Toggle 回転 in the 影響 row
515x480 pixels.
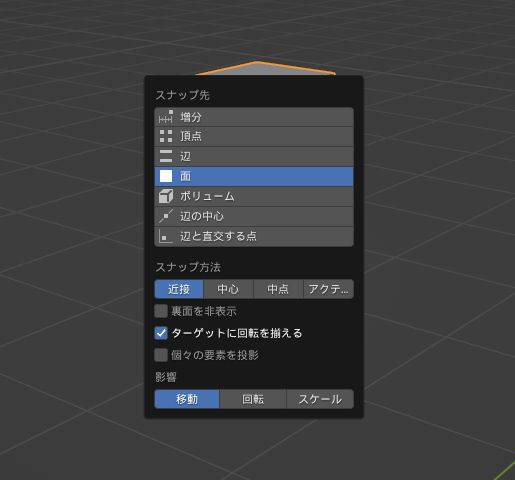(x=253, y=399)
